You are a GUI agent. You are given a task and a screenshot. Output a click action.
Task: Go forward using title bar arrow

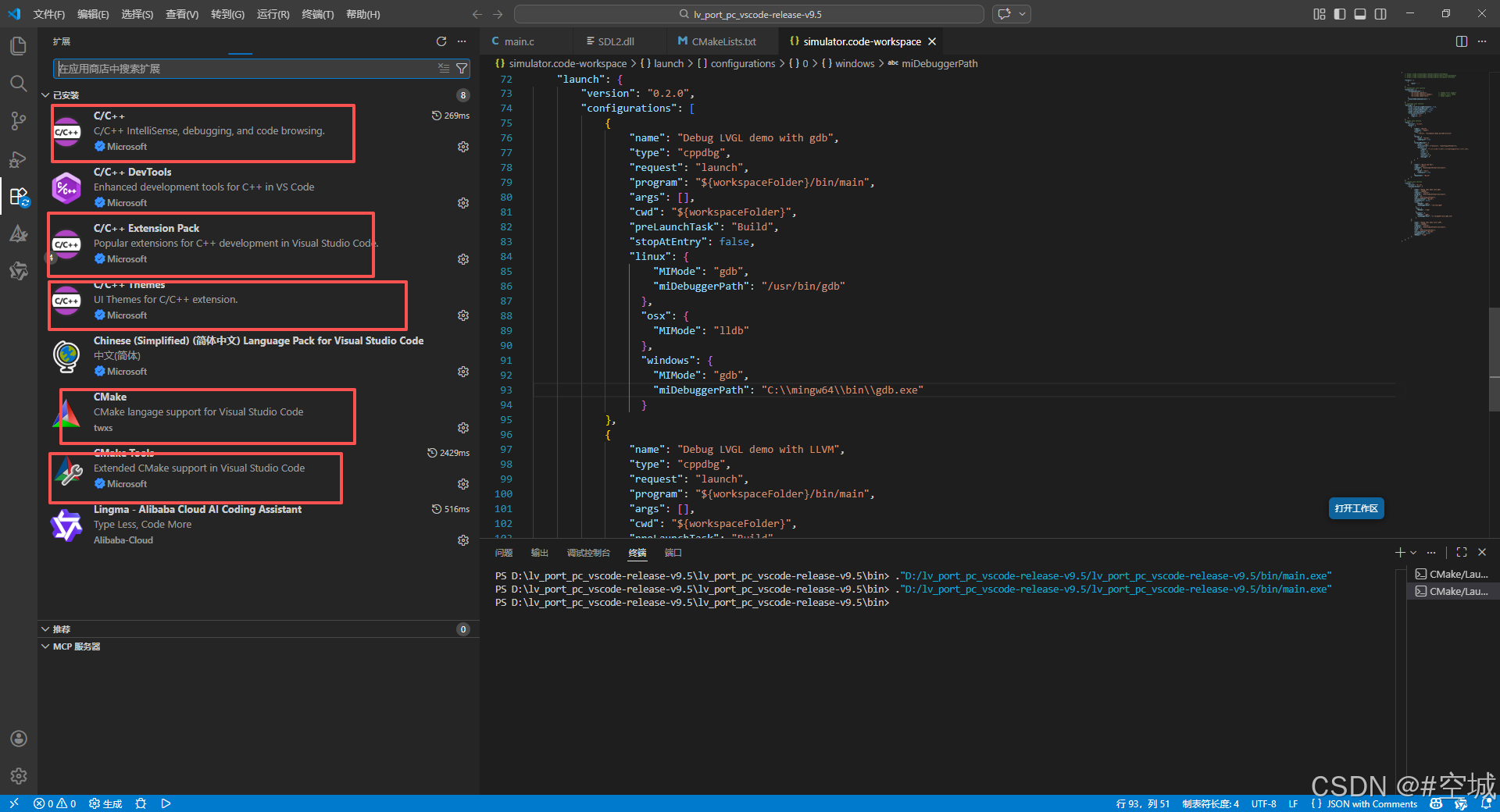coord(498,14)
